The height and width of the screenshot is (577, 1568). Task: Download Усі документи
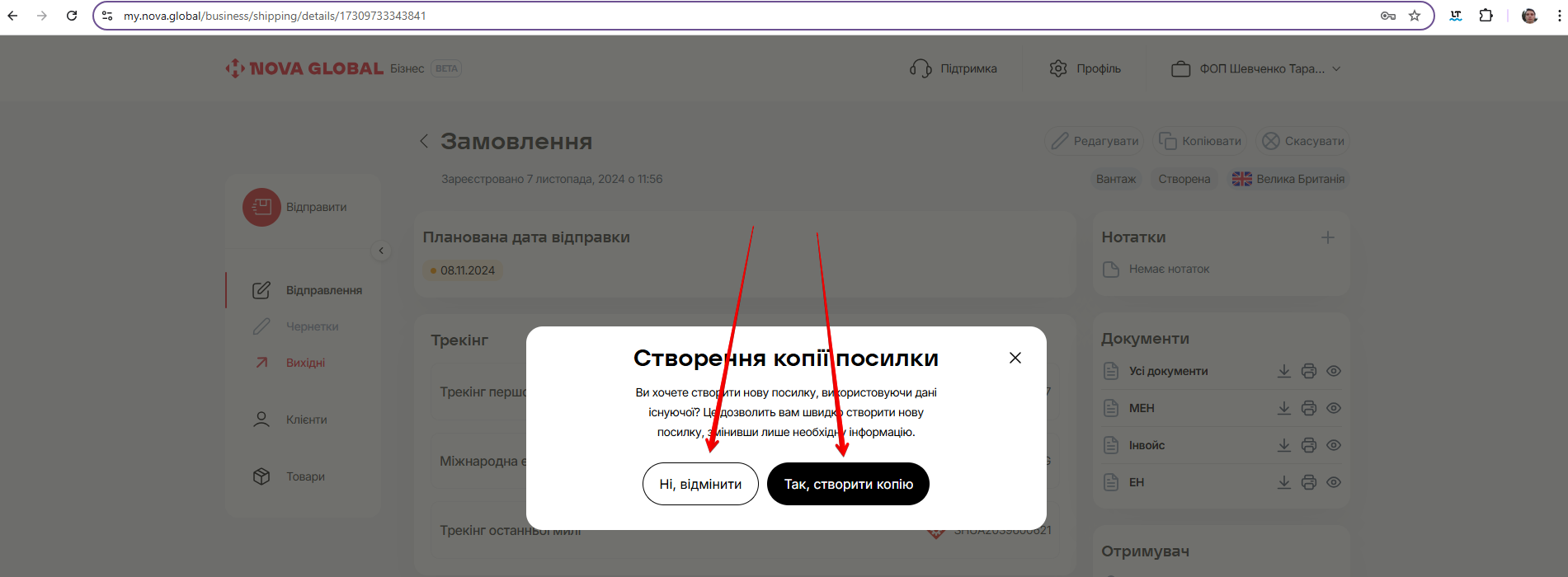pos(1284,371)
